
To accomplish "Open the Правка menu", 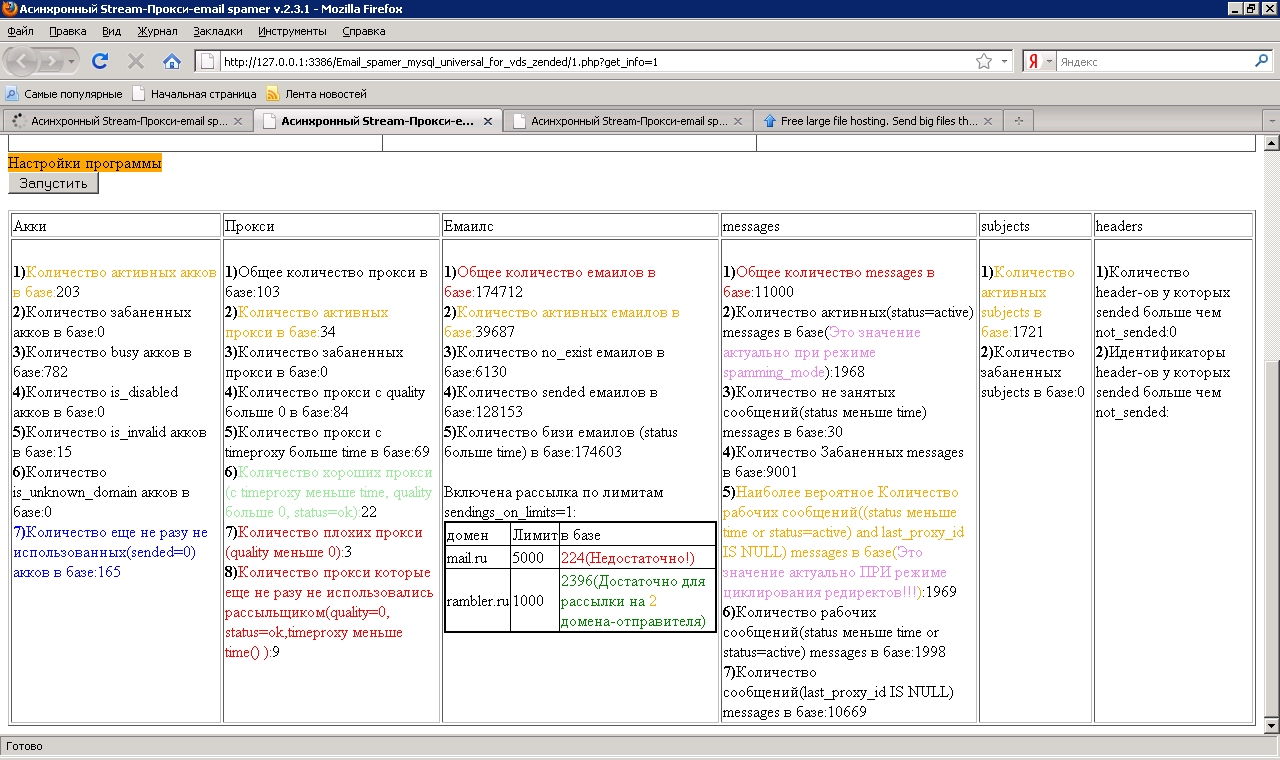I will click(68, 31).
